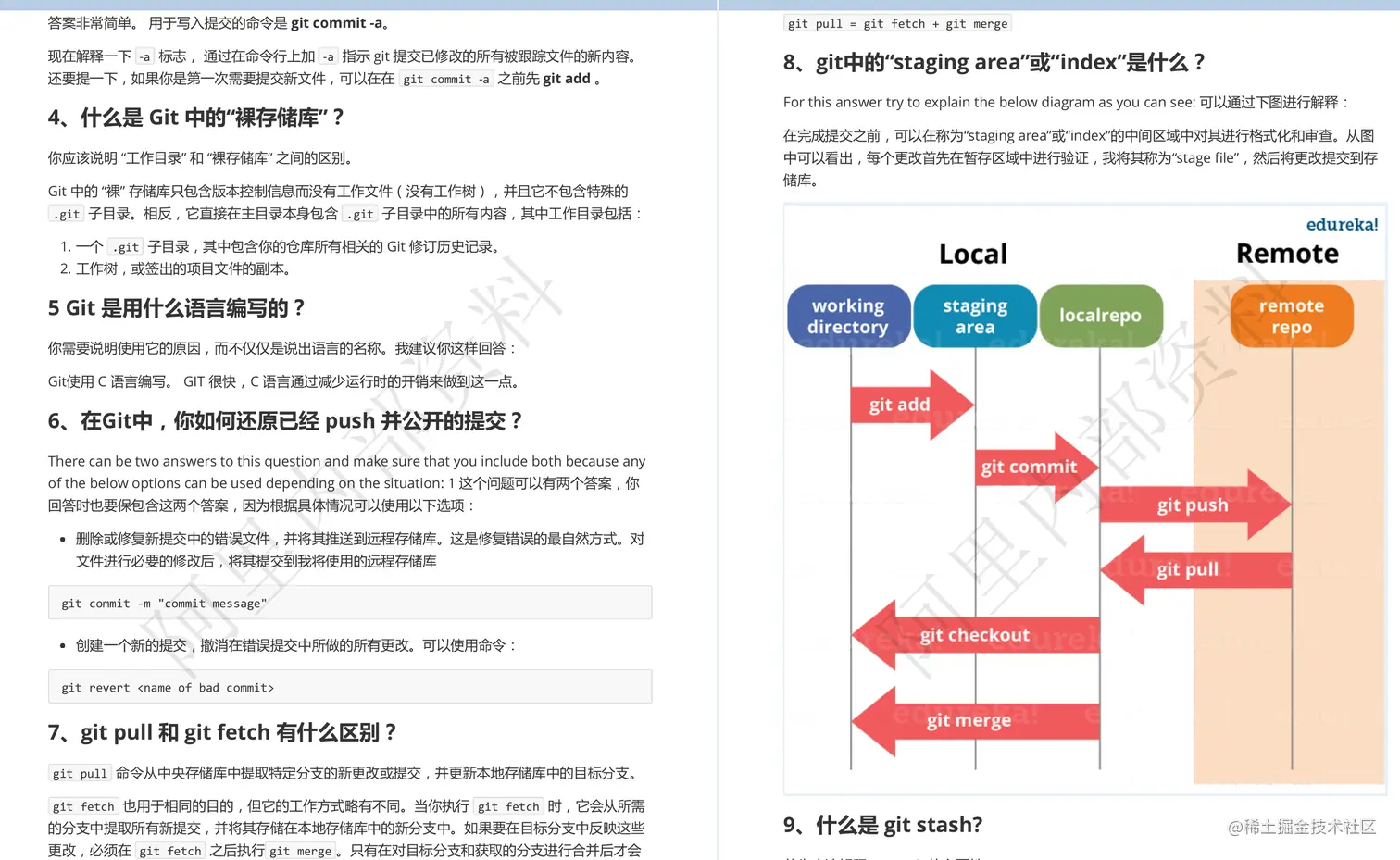Image resolution: width=1400 pixels, height=860 pixels.
Task: Click the remote repo box under Remote
Action: click(x=1291, y=316)
